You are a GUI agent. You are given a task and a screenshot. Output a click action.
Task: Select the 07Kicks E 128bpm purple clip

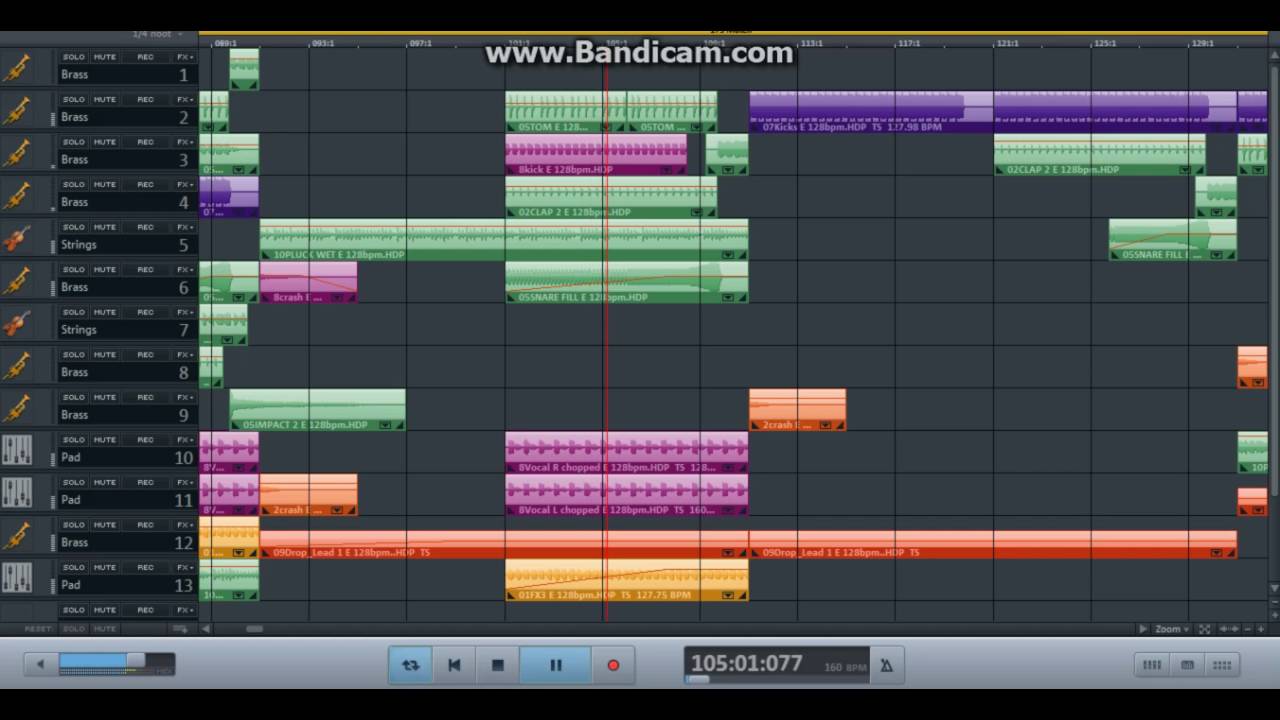tap(994, 111)
